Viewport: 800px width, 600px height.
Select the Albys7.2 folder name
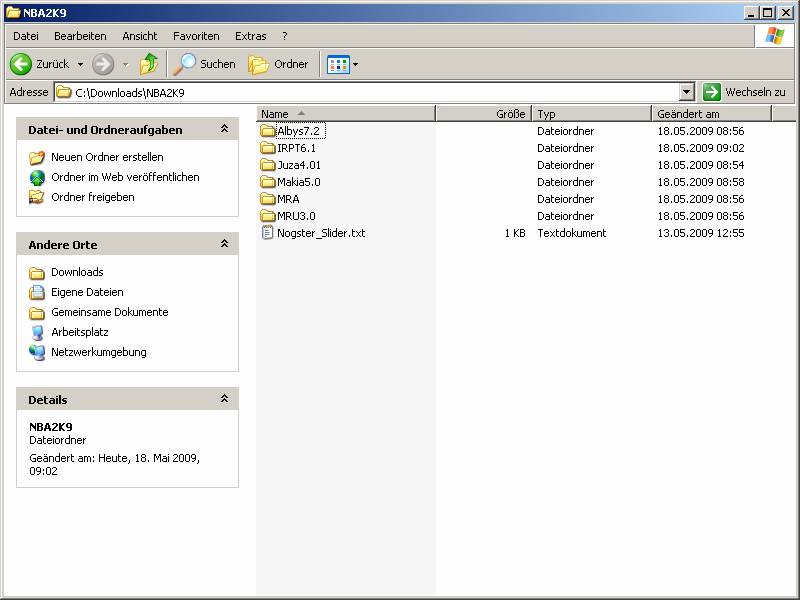click(298, 131)
